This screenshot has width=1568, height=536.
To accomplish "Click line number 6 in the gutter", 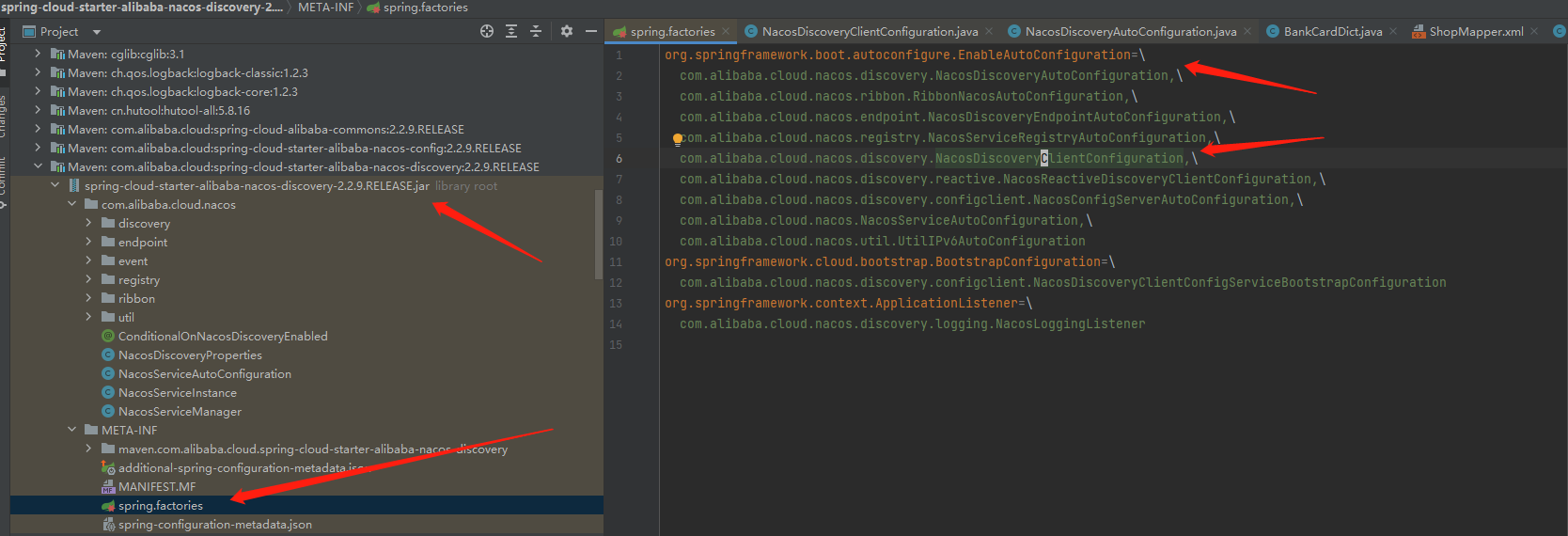I will pyautogui.click(x=619, y=158).
